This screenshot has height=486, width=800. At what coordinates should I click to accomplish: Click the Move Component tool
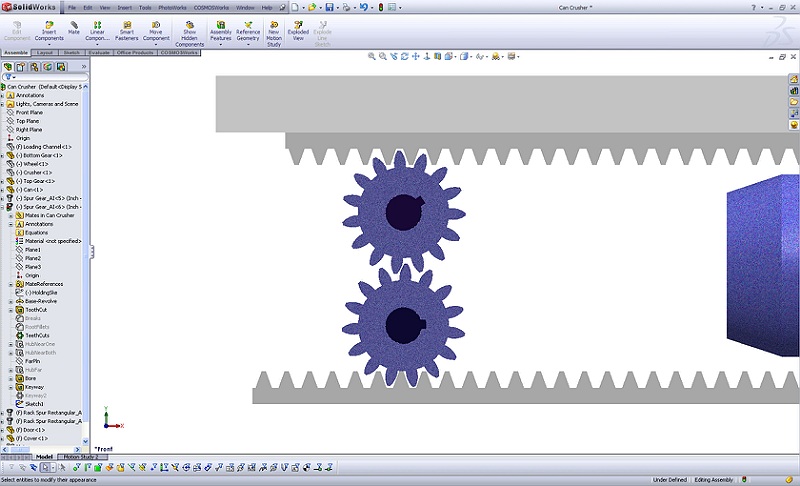156,31
